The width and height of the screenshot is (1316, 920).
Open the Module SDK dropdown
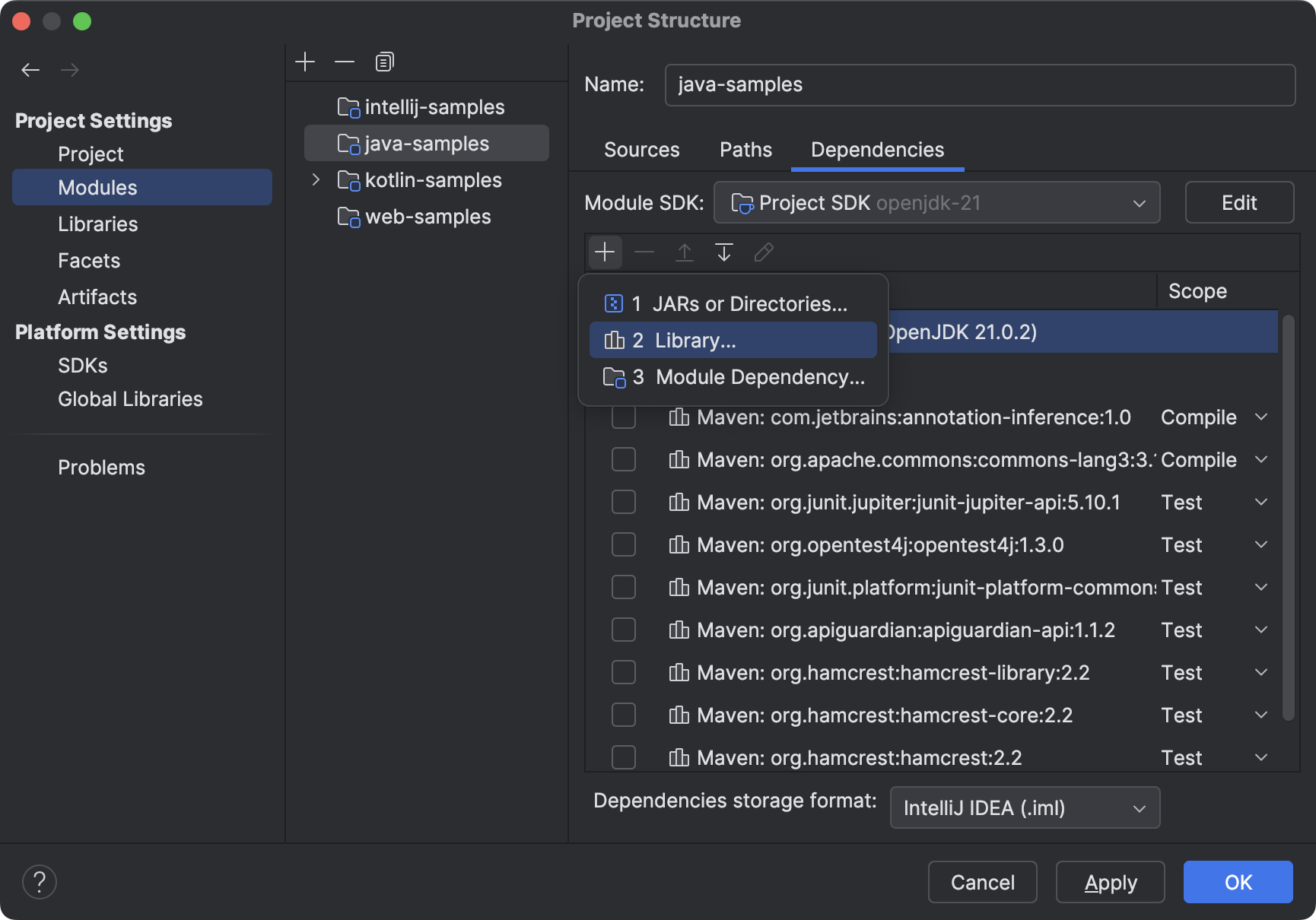[1139, 202]
